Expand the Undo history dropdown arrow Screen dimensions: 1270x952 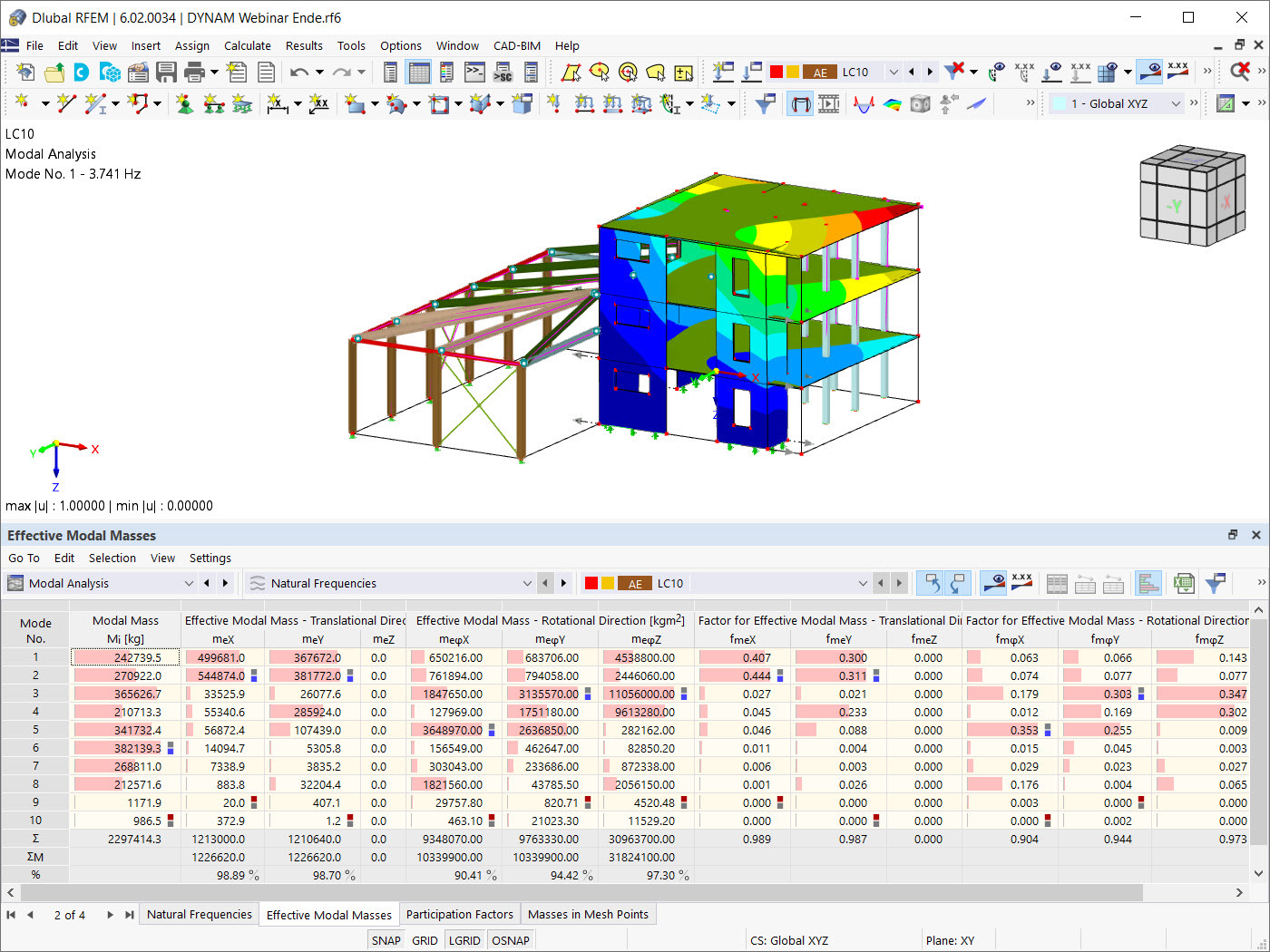coord(319,73)
